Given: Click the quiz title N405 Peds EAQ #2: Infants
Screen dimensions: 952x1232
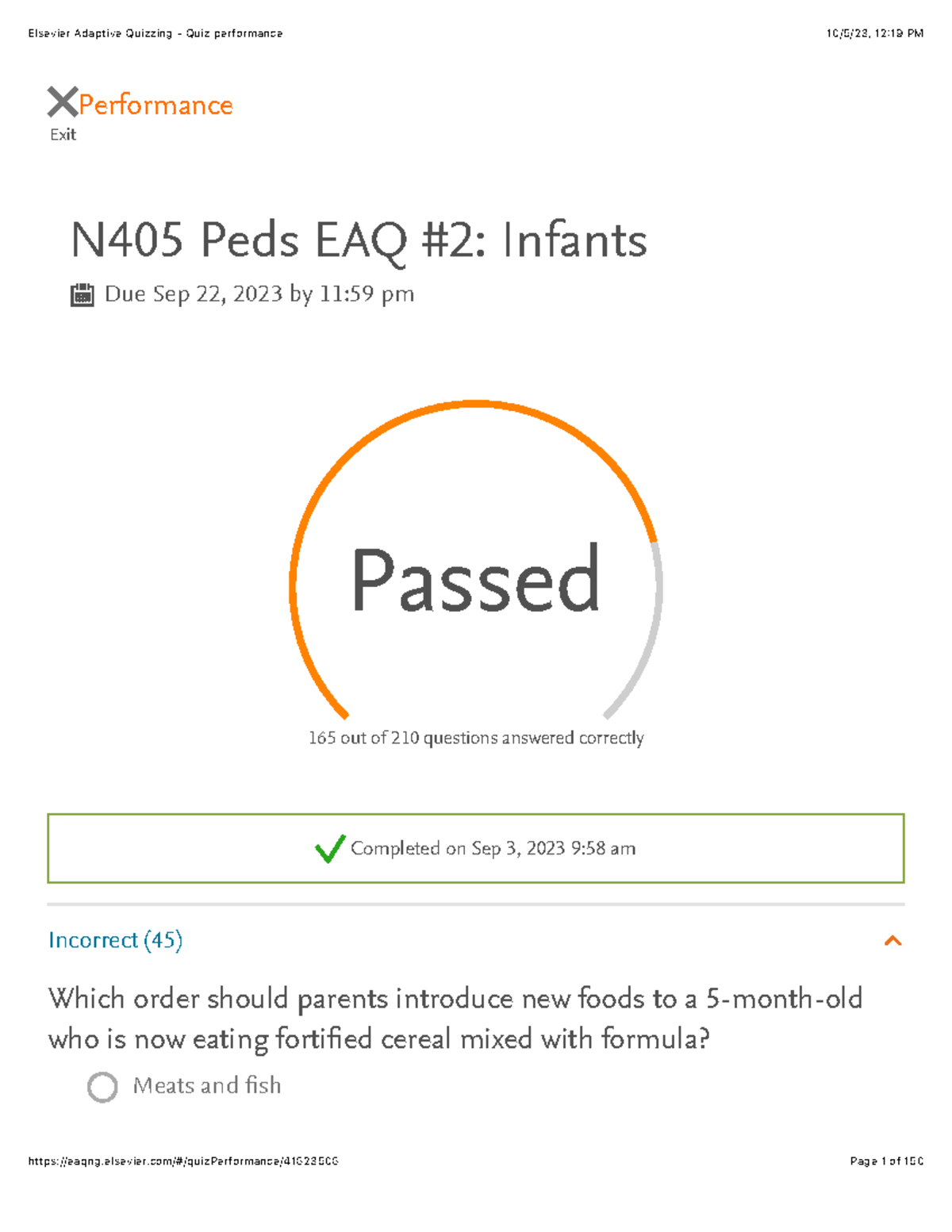Looking at the screenshot, I should [x=357, y=240].
